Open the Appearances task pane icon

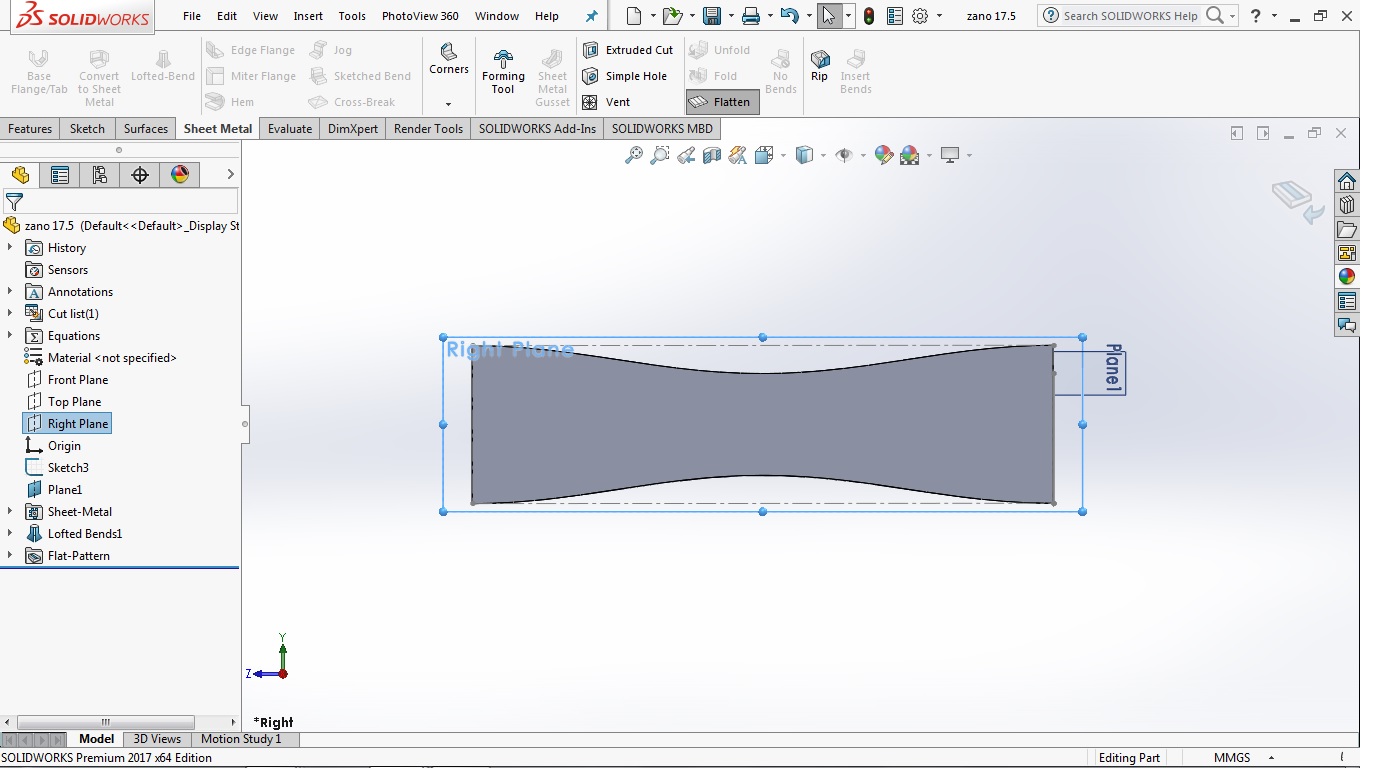(x=1347, y=277)
